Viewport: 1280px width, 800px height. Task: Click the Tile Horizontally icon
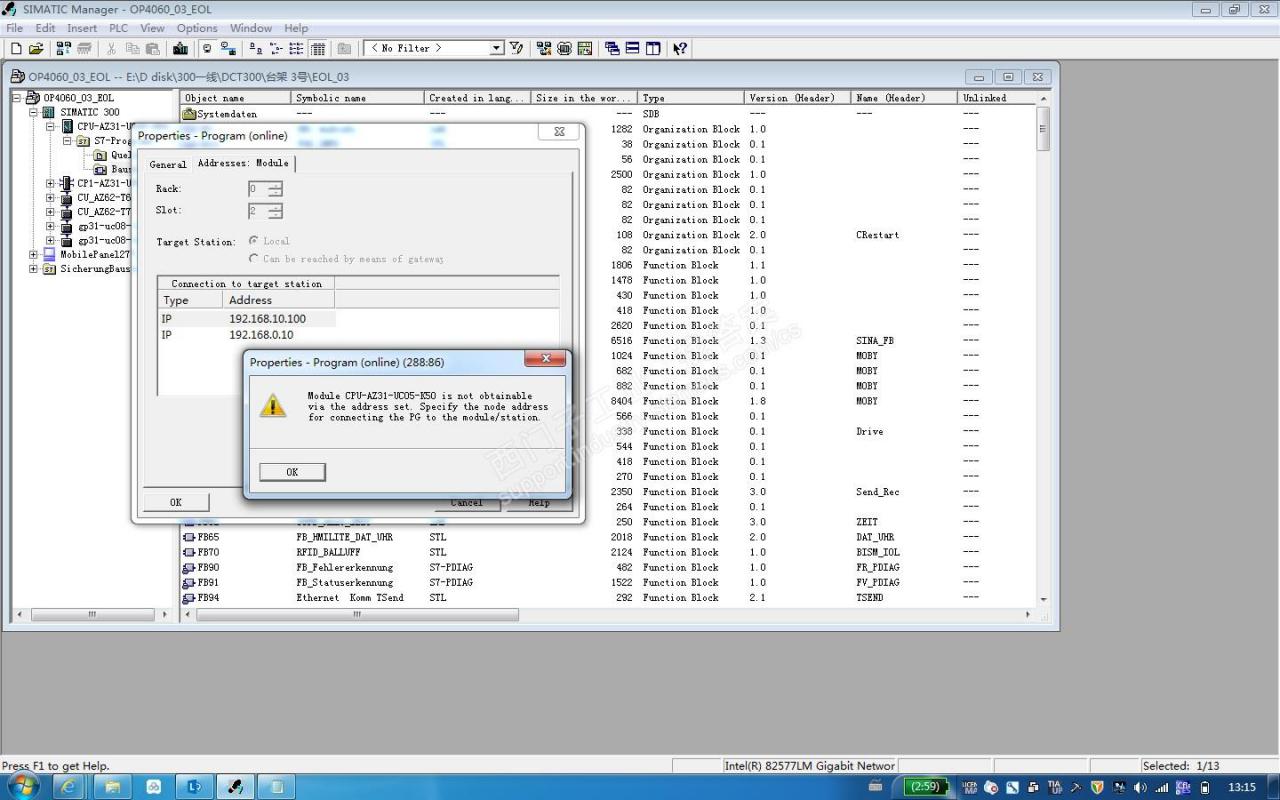632,48
